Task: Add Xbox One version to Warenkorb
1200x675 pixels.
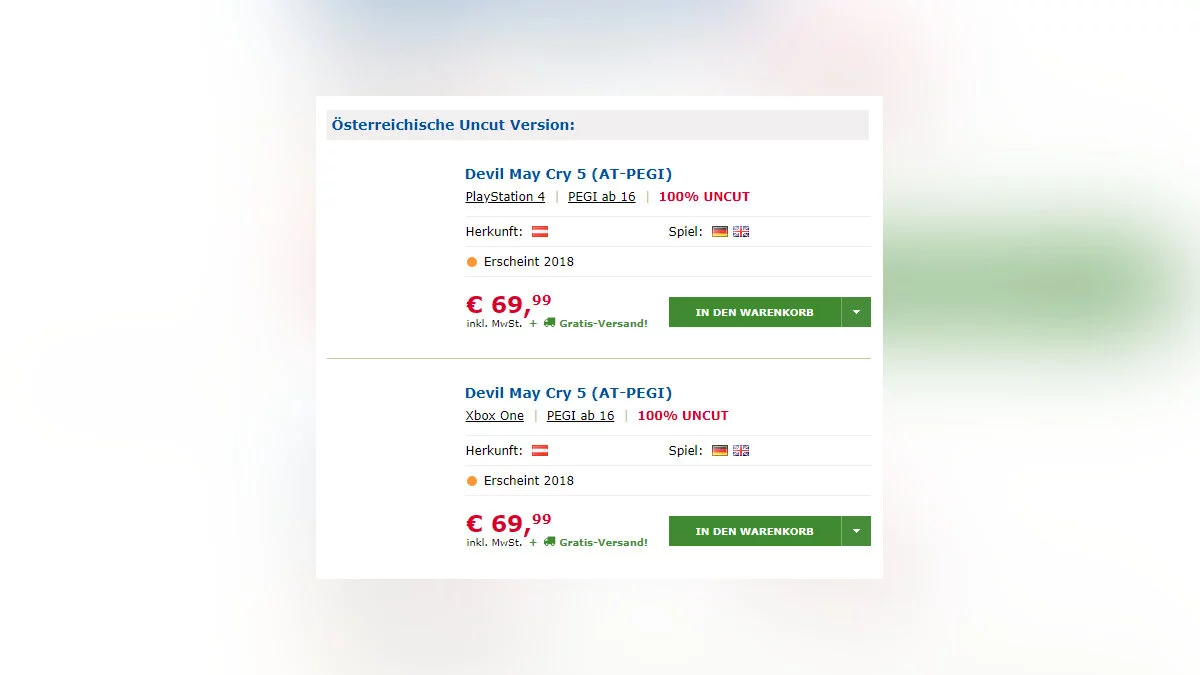Action: pyautogui.click(x=754, y=531)
